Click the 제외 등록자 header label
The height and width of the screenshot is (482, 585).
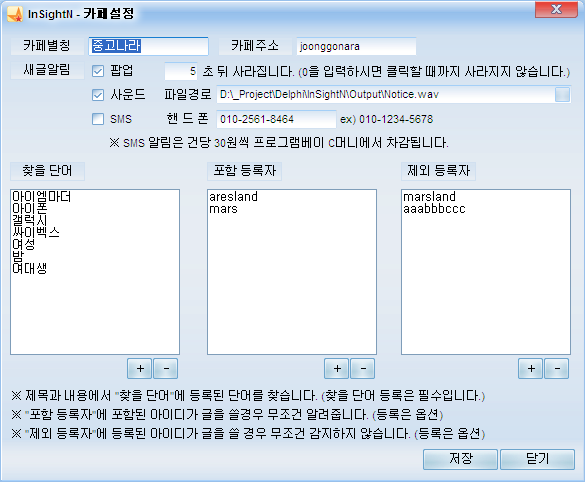tap(438, 171)
